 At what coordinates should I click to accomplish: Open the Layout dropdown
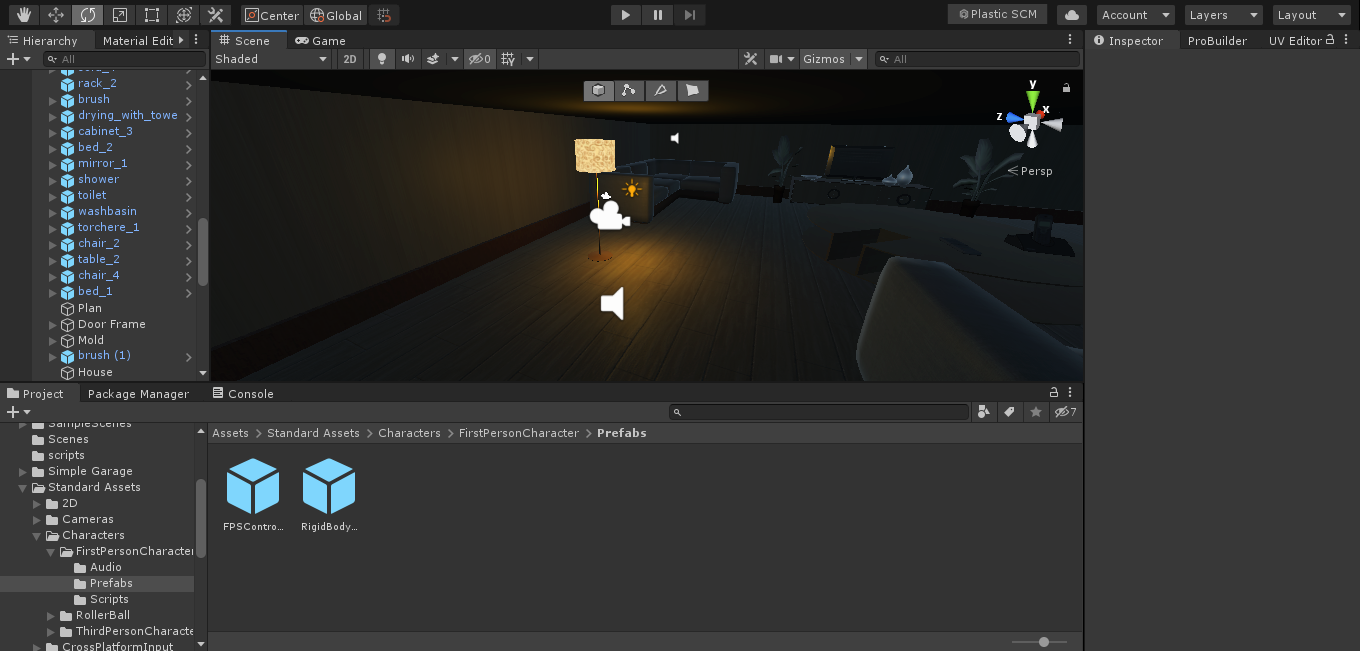[x=1312, y=15]
